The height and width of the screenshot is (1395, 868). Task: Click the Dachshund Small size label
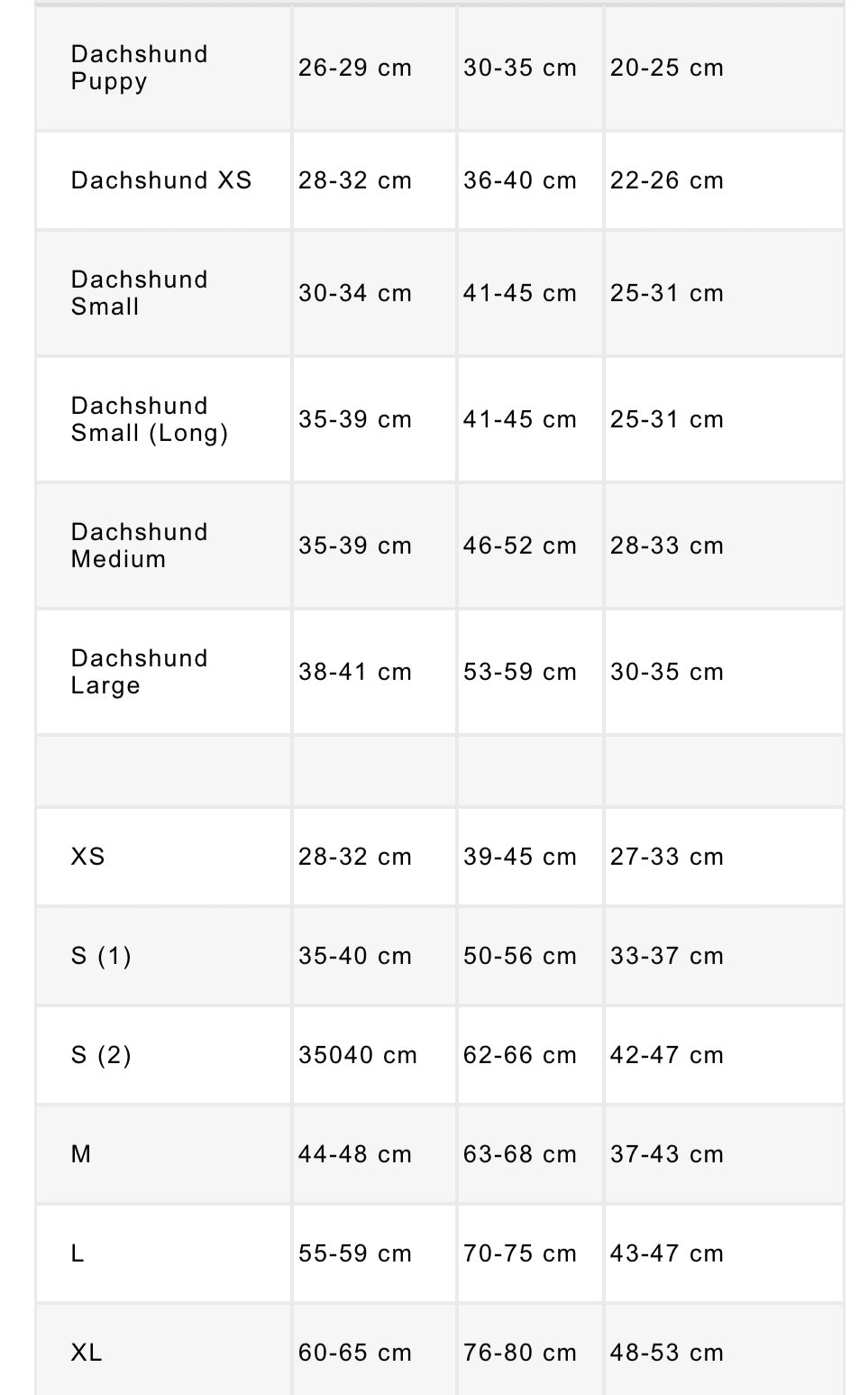[139, 293]
